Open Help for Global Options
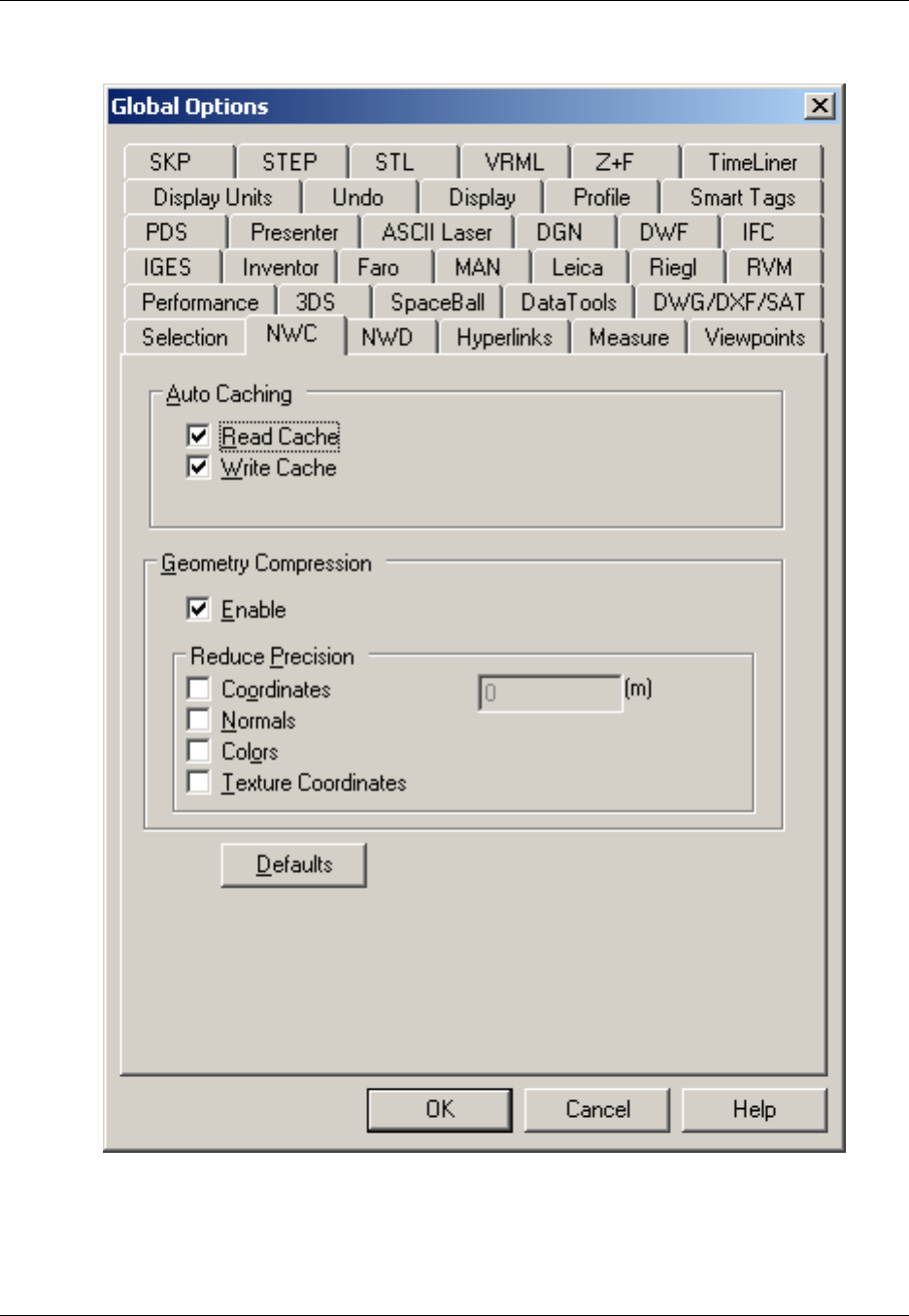Screen dimensions: 909x1316 coord(755,1109)
